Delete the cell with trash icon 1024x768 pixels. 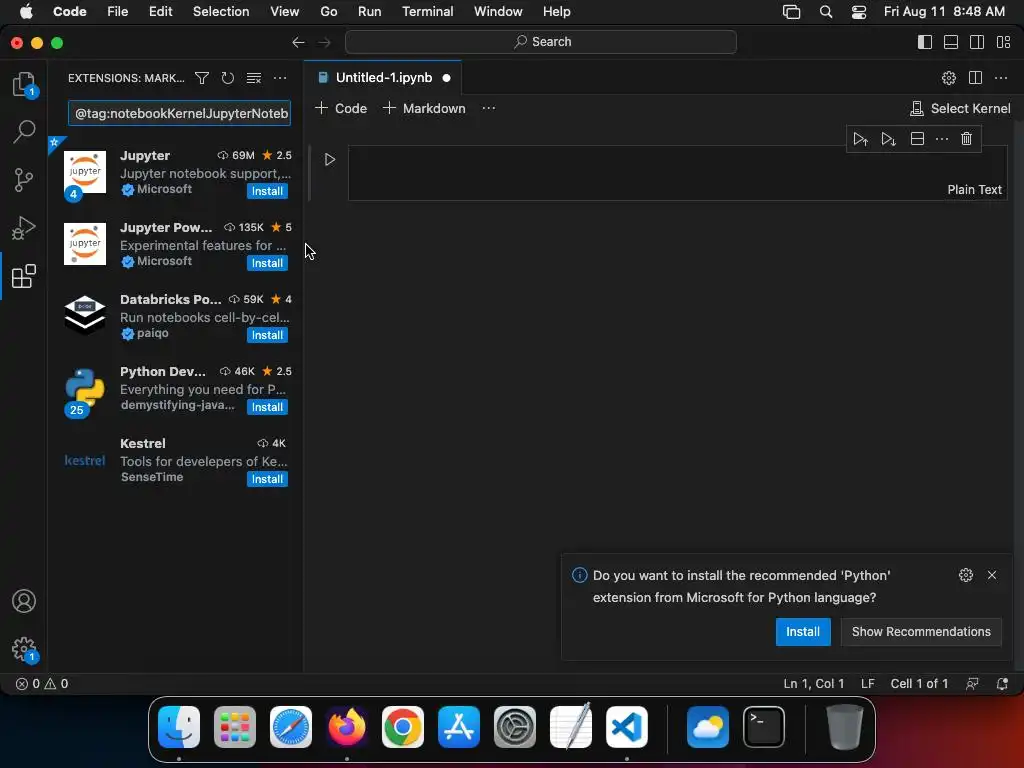pos(967,139)
